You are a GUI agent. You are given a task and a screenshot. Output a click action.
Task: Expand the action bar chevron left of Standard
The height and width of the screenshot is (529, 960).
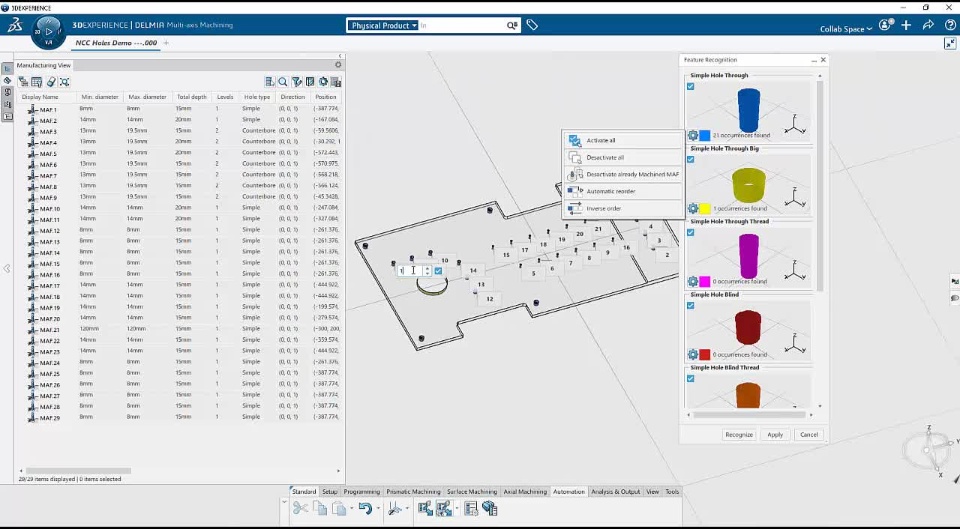click(x=284, y=502)
